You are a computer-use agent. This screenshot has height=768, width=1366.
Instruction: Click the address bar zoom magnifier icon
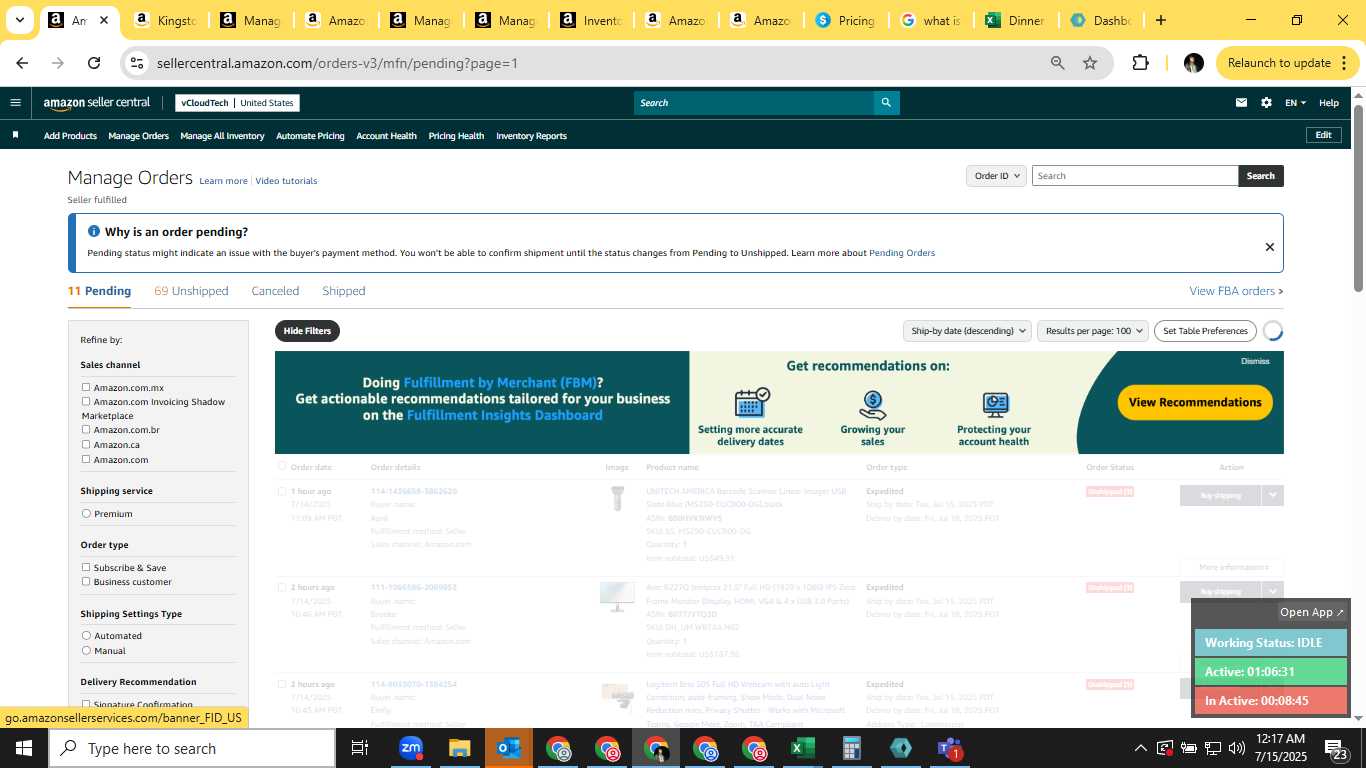click(1057, 63)
